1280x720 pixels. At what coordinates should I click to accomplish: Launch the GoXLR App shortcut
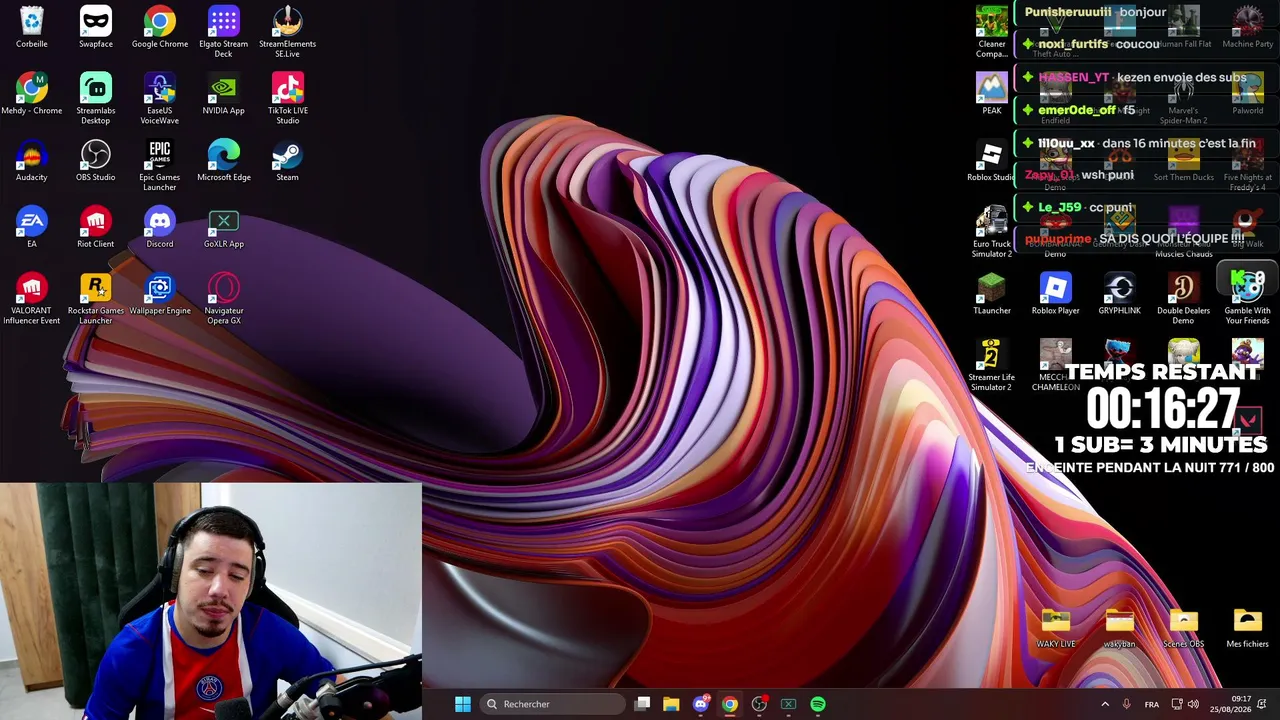pyautogui.click(x=224, y=227)
